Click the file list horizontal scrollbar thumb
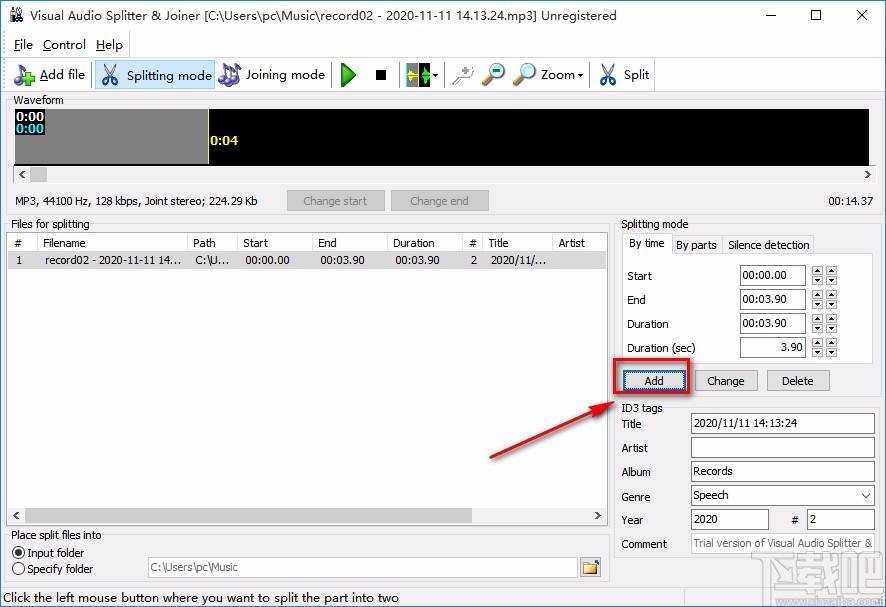 pyautogui.click(x=248, y=515)
